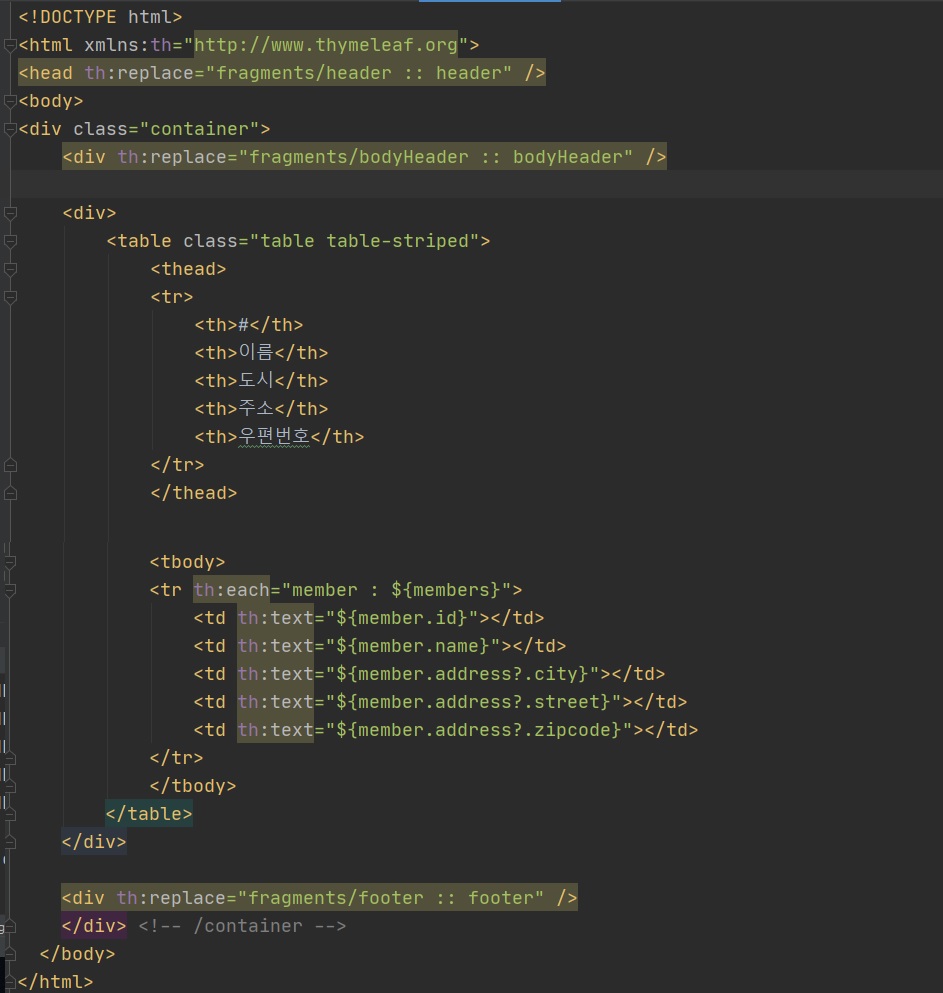Collapse the tr th:each fold marker

pos(9,590)
